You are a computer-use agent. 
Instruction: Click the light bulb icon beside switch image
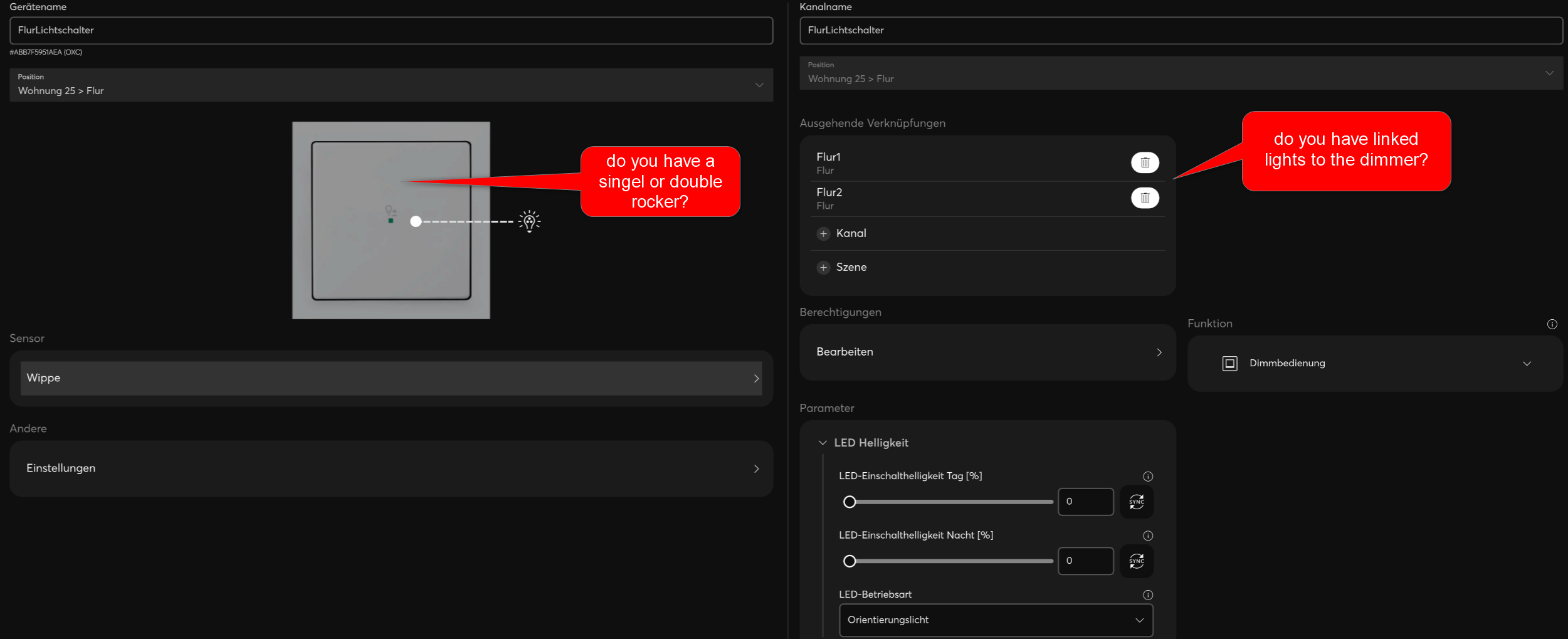tap(529, 221)
